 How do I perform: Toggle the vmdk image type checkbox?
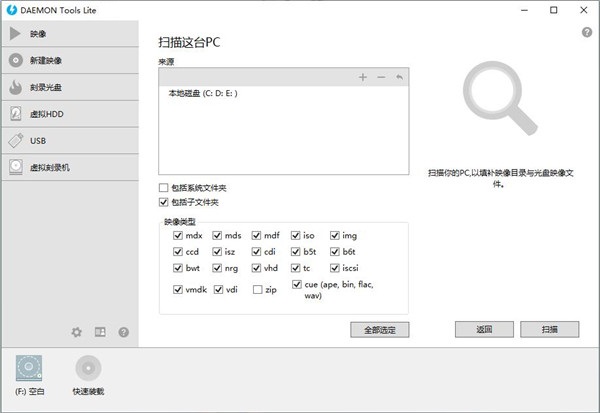pos(178,290)
